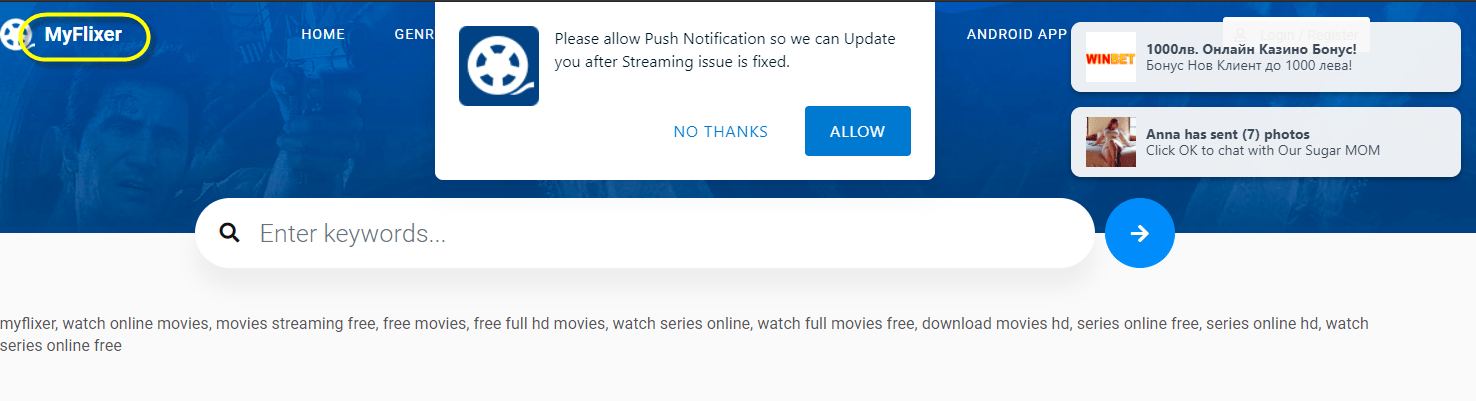Viewport: 1476px width, 401px height.
Task: Submit search with the blue arrow button
Action: pyautogui.click(x=1139, y=233)
